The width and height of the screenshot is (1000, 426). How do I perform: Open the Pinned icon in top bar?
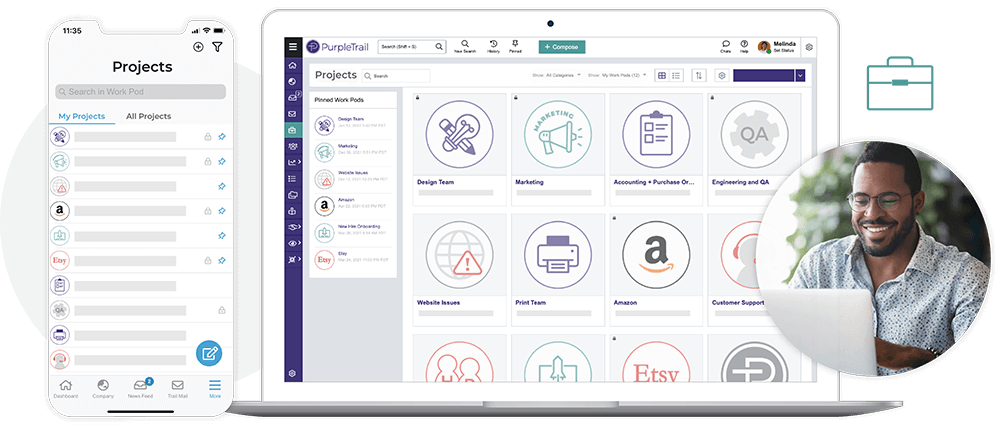click(x=515, y=47)
